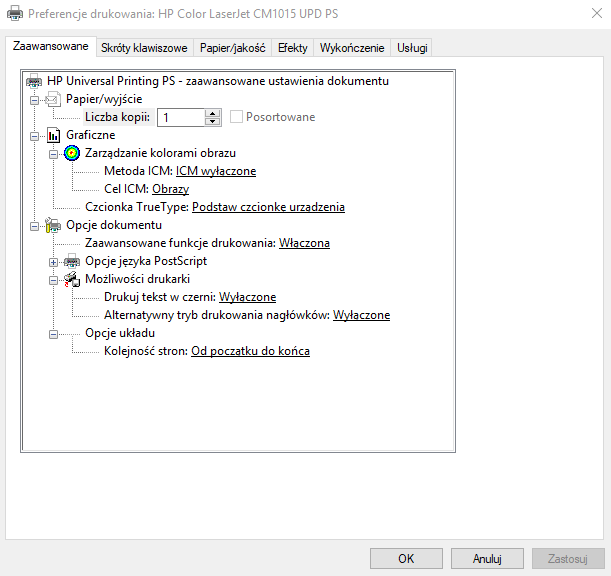
Task: Click the Liczba kopii number field
Action: pyautogui.click(x=181, y=117)
